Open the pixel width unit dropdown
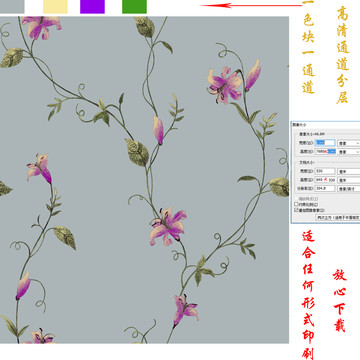This screenshot has width=360, height=360. click(349, 143)
